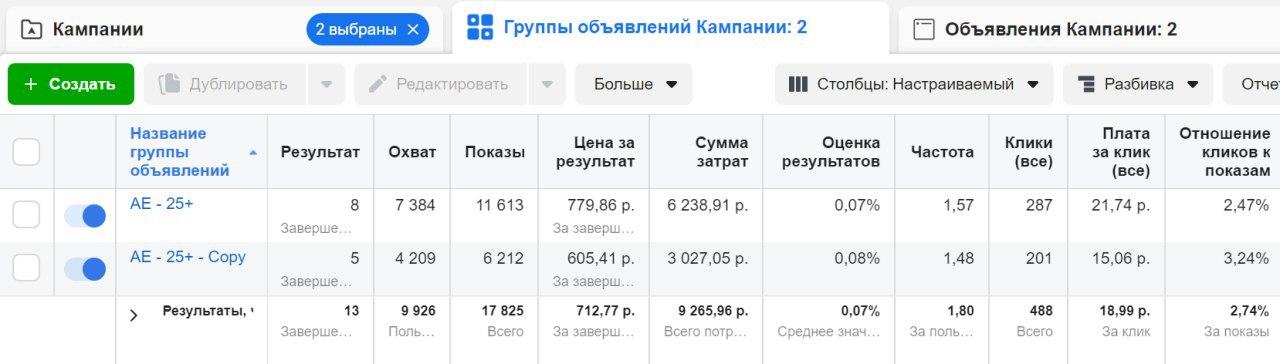The width and height of the screenshot is (1280, 364).
Task: Click the Campaigns folder icon
Action: [31, 29]
